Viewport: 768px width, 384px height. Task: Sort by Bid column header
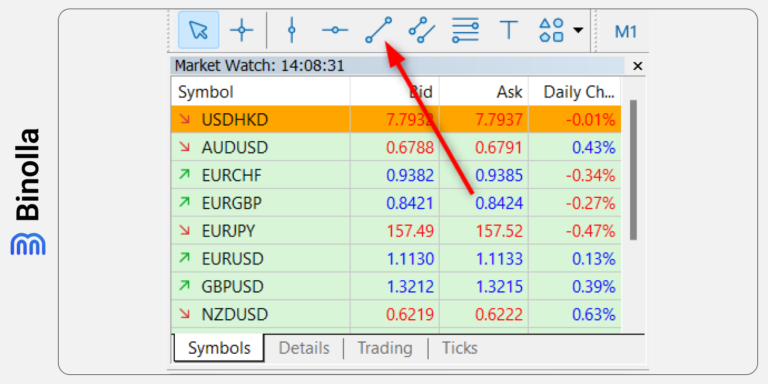(x=395, y=92)
